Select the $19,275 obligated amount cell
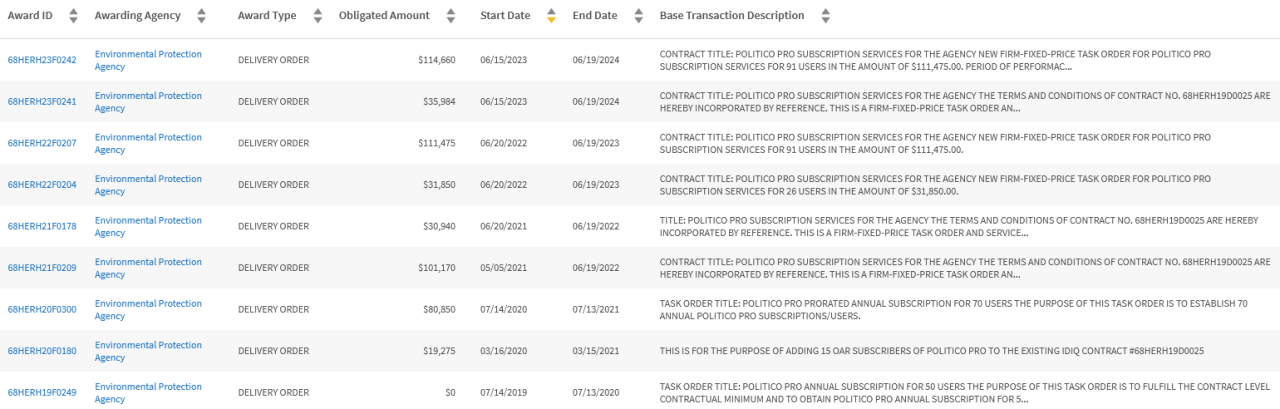The image size is (1280, 409). (440, 351)
